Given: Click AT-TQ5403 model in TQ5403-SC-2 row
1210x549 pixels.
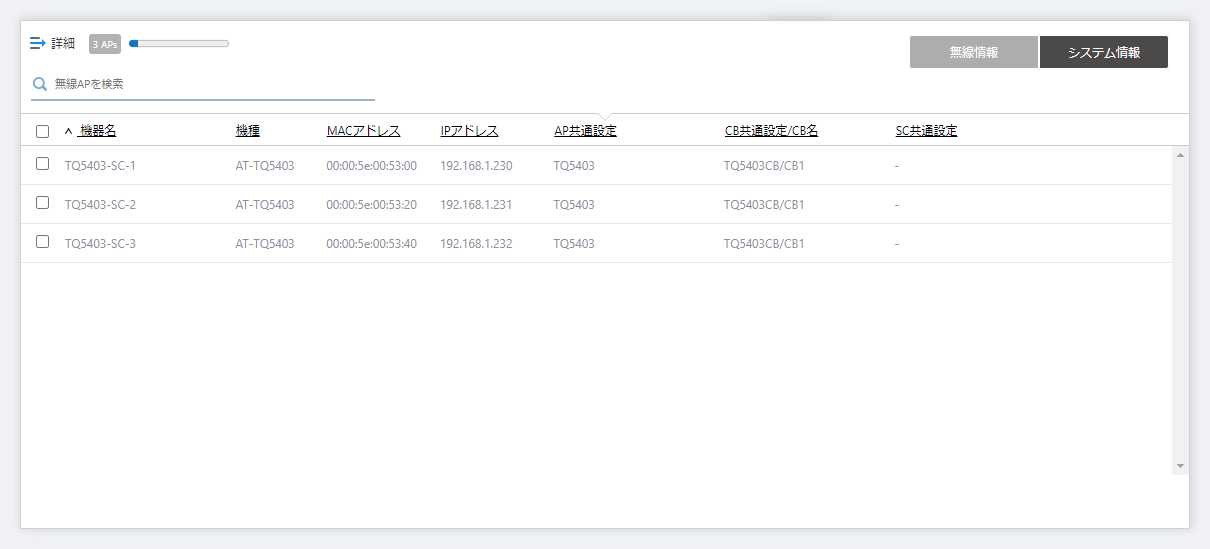Looking at the screenshot, I should click(265, 205).
